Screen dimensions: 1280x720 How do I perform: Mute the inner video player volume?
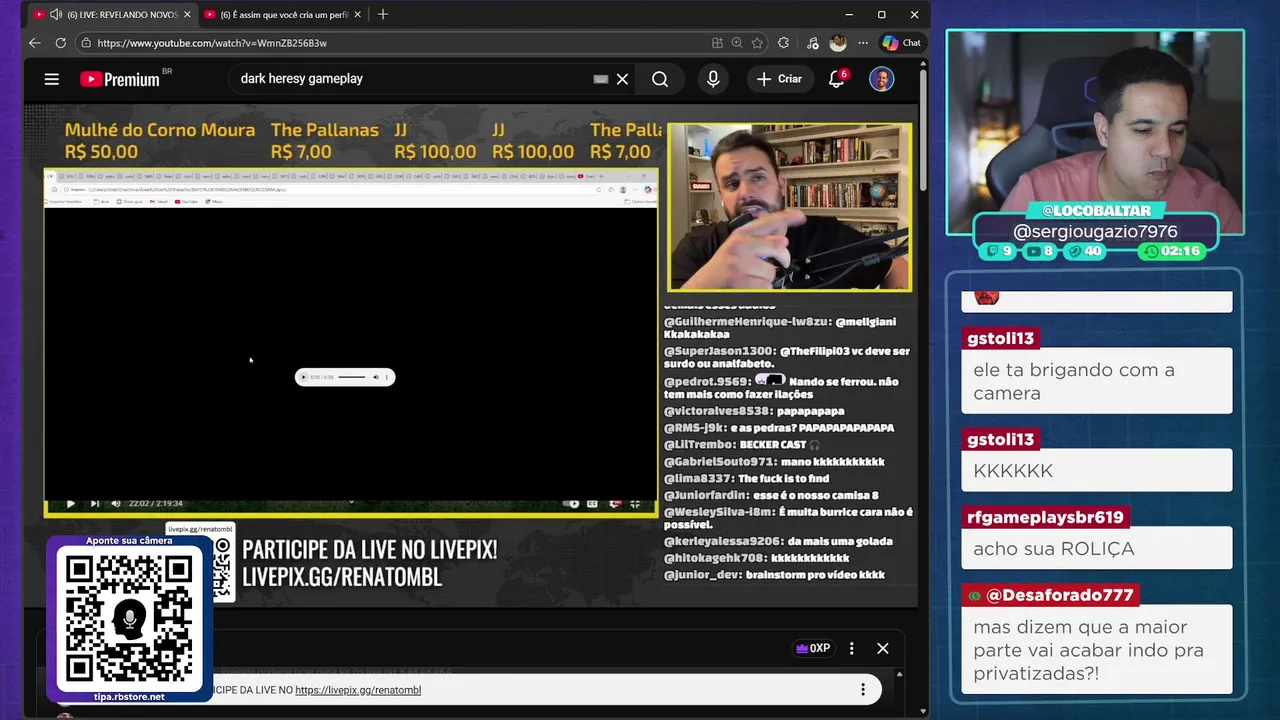click(116, 504)
